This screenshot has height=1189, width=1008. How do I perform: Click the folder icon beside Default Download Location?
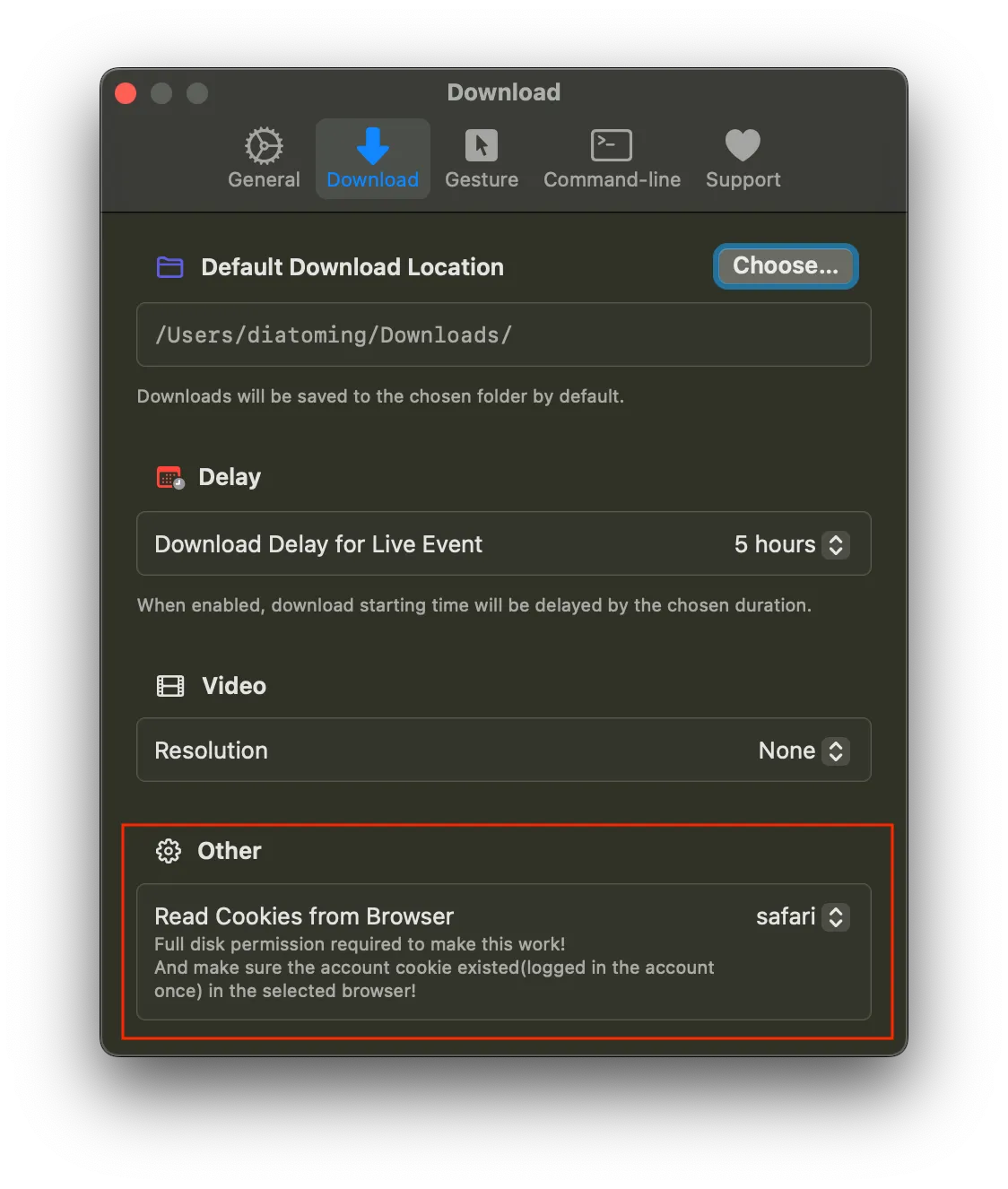(x=169, y=266)
